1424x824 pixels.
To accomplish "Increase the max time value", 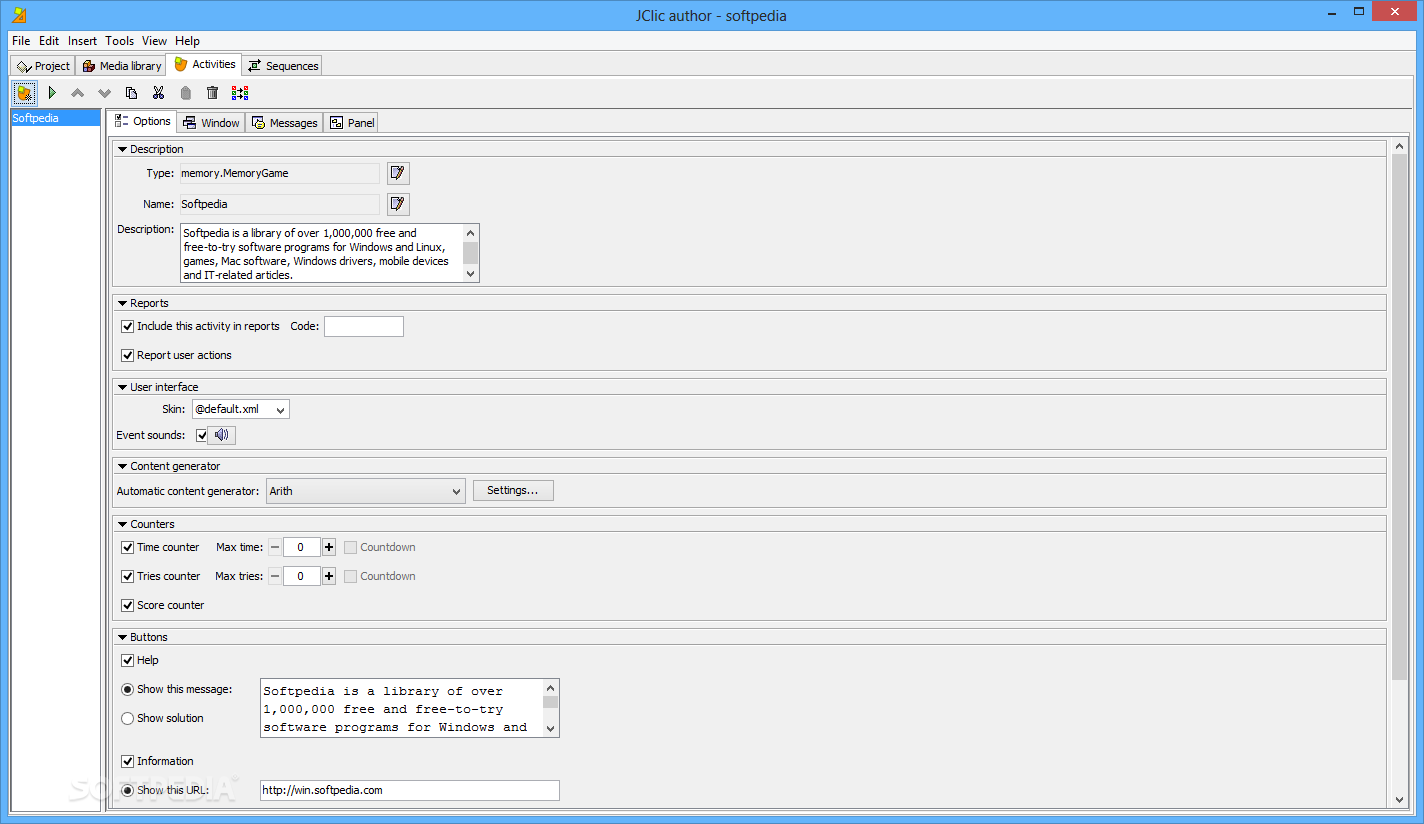I will pyautogui.click(x=329, y=547).
